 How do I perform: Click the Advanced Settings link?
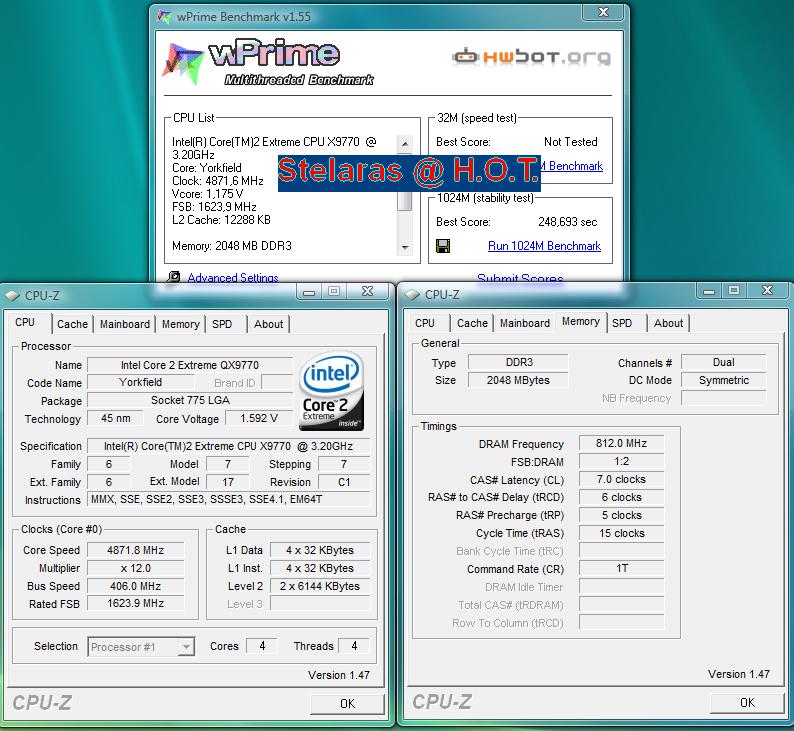click(x=233, y=278)
